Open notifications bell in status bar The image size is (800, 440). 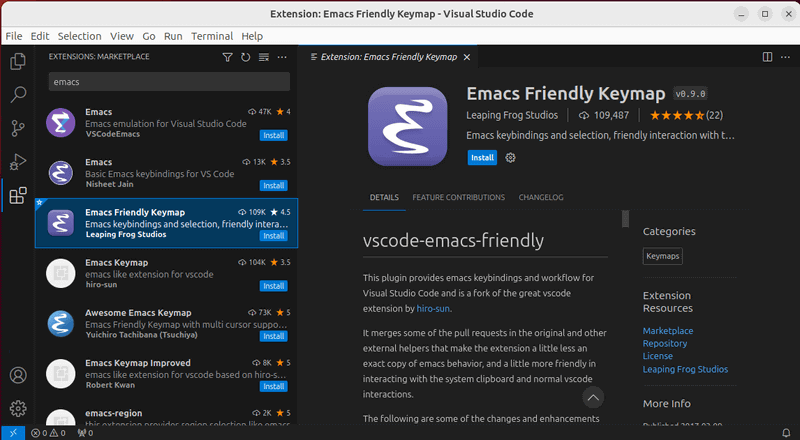[x=786, y=433]
